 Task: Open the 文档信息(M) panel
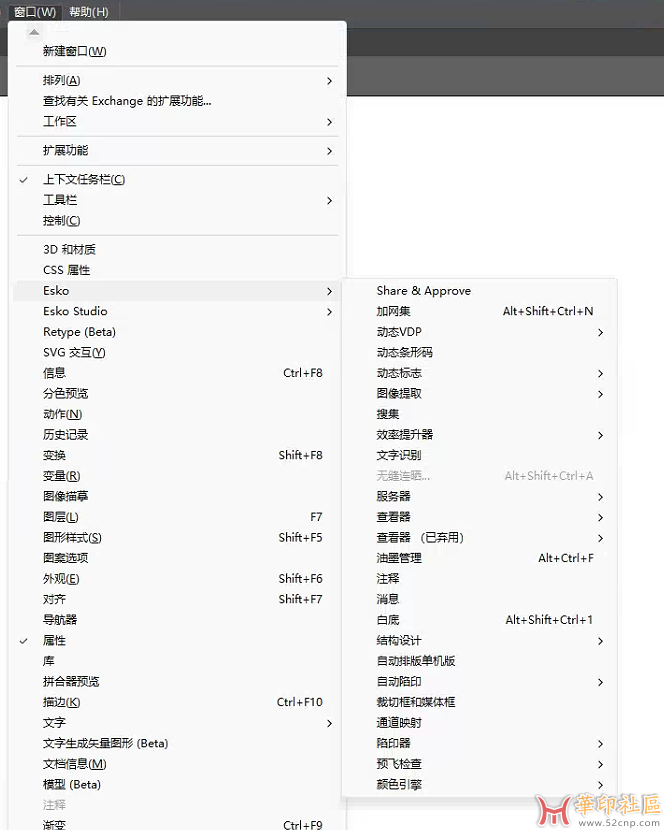177,764
